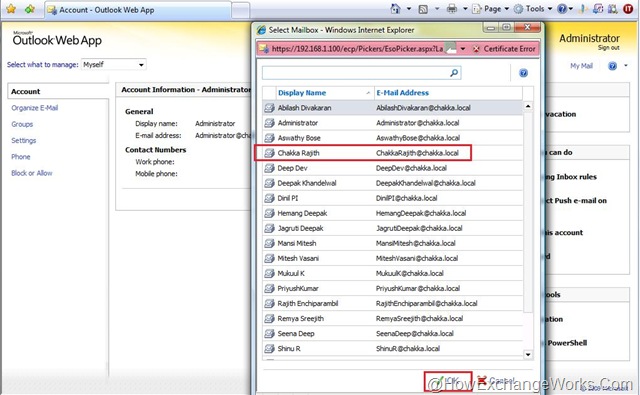
Task: Click the search magnifier icon
Action: pyautogui.click(x=454, y=73)
